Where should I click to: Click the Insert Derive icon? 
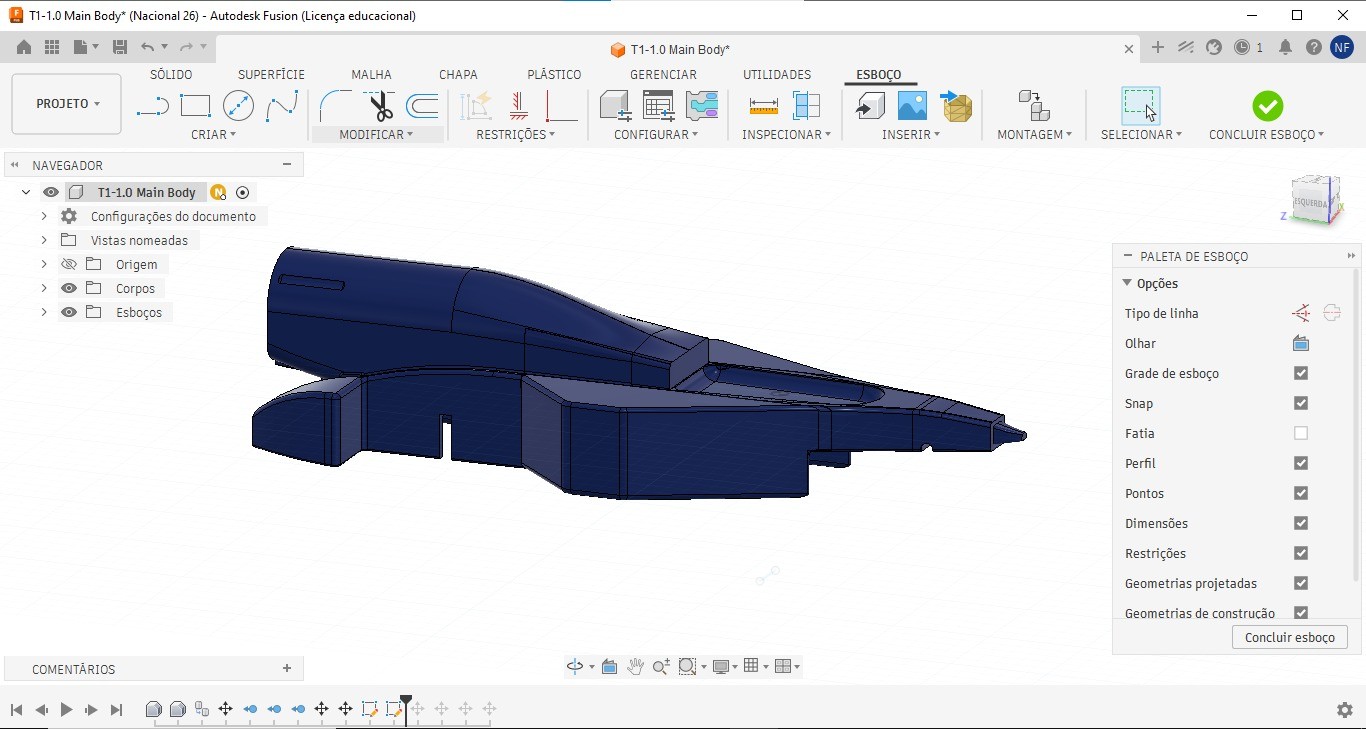point(870,105)
